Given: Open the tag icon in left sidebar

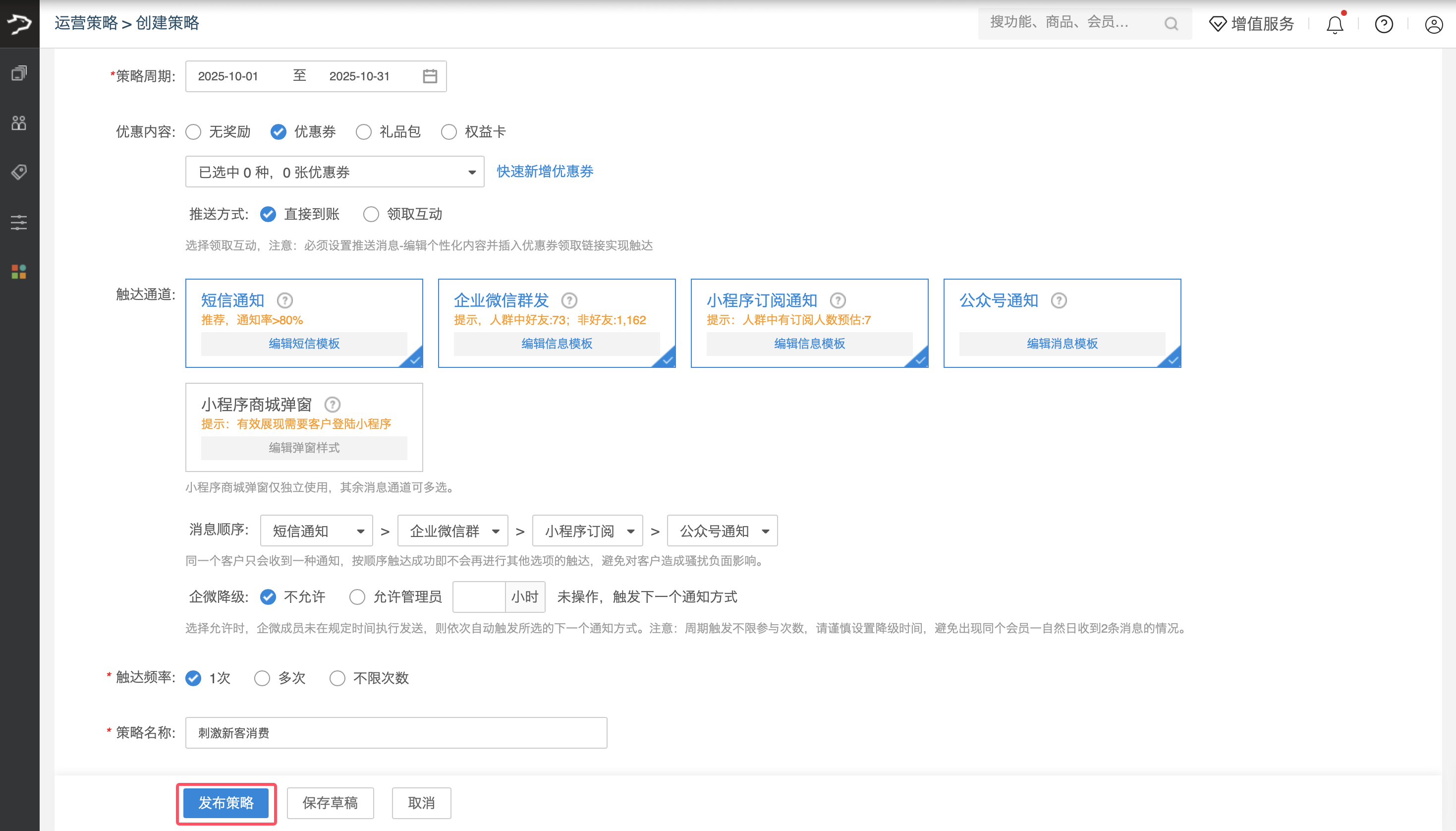Looking at the screenshot, I should 19,172.
